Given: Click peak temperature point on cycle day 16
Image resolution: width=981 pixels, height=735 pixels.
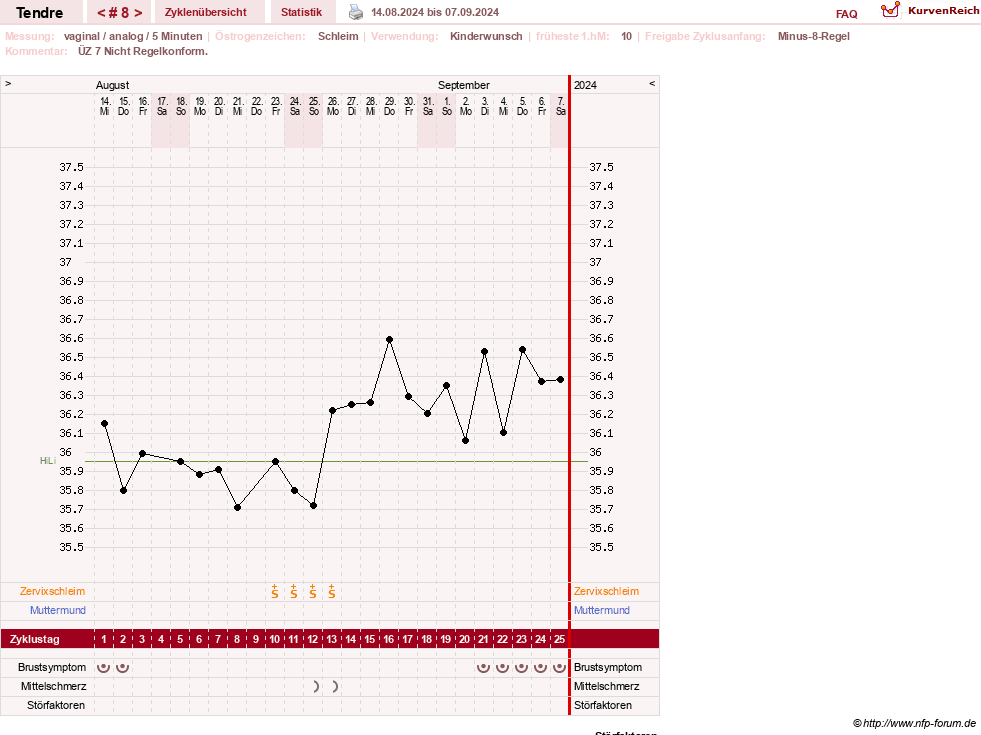Looking at the screenshot, I should pos(389,340).
